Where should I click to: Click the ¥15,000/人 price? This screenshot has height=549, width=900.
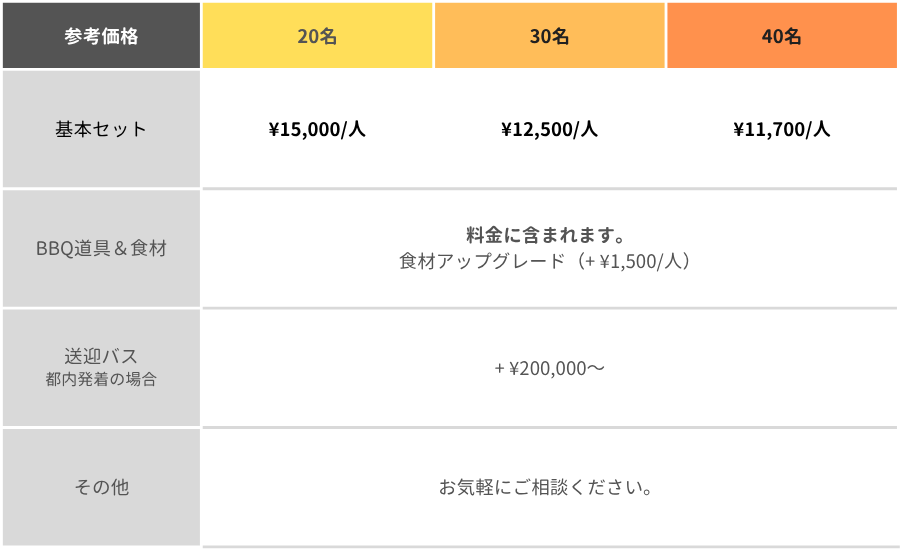point(317,129)
